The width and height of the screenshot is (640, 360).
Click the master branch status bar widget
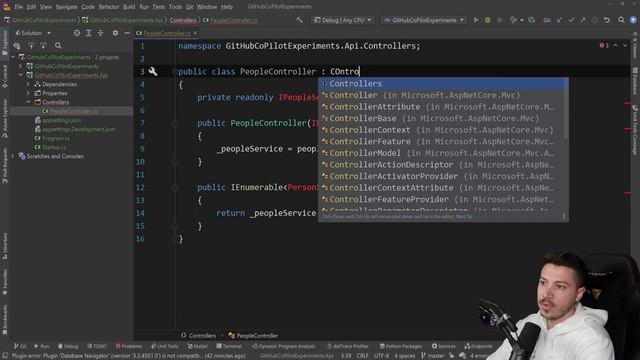pos(432,356)
